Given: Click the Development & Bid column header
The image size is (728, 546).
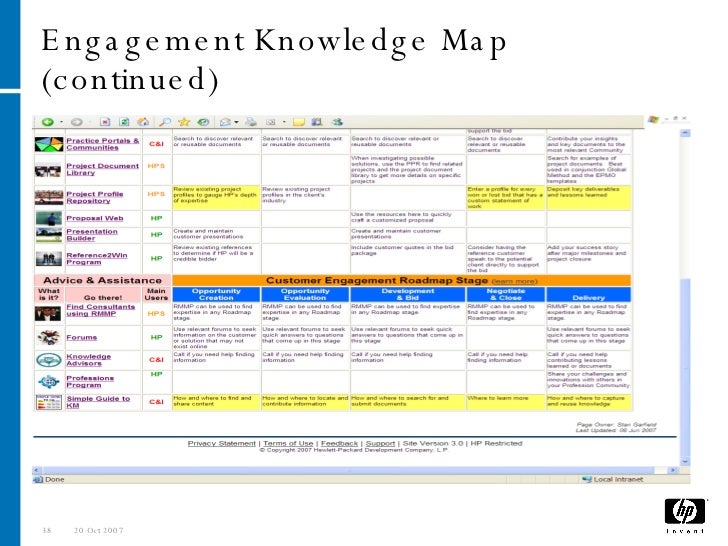Looking at the screenshot, I should [408, 294].
